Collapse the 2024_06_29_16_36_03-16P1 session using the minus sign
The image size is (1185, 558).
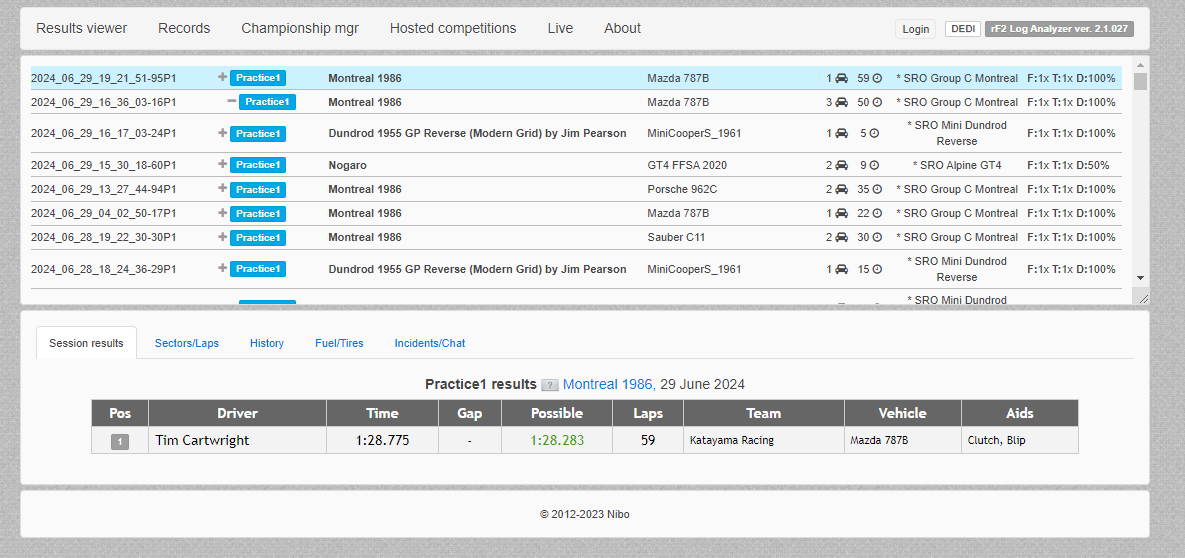[232, 101]
